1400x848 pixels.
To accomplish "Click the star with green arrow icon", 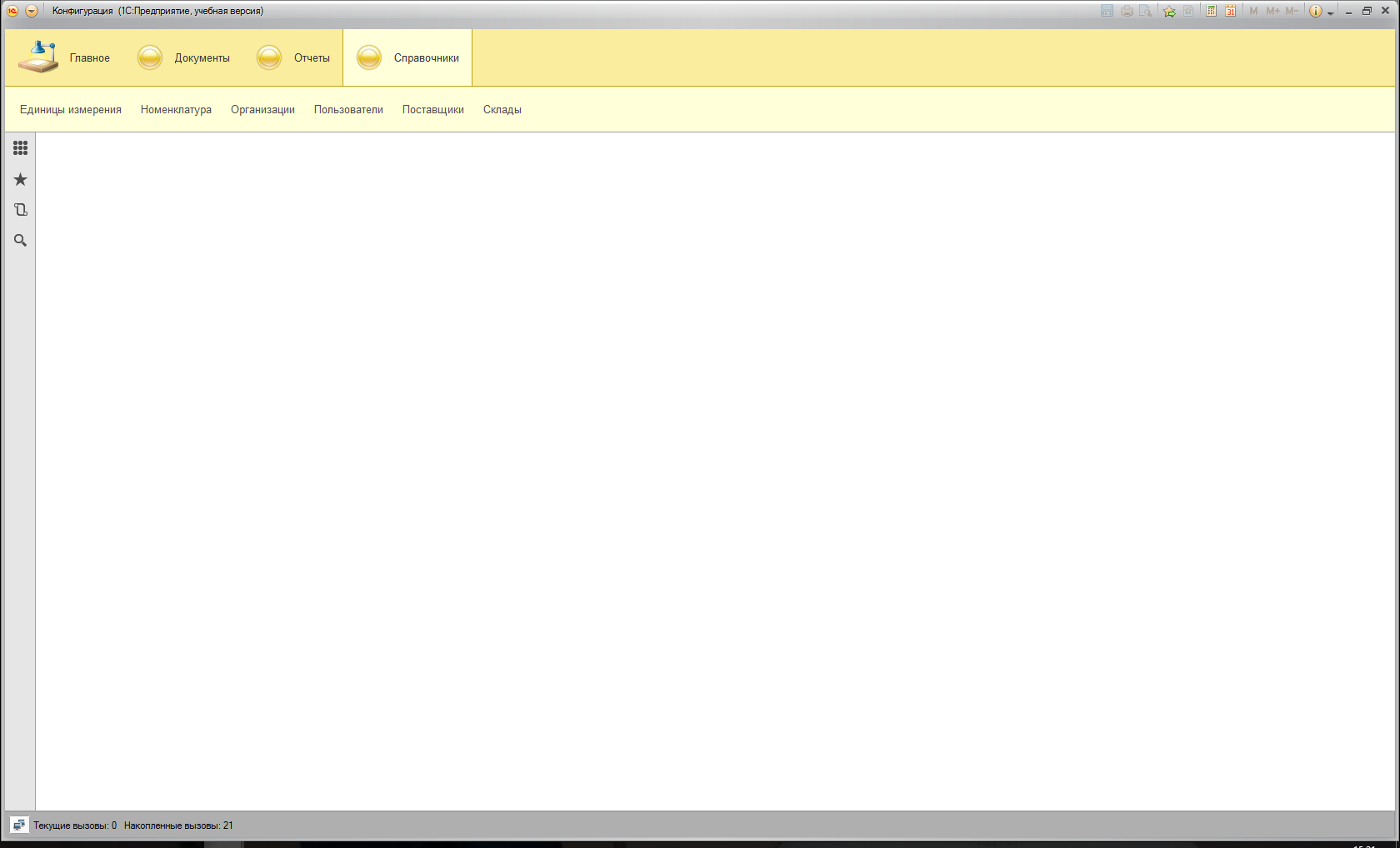I will tap(1169, 11).
